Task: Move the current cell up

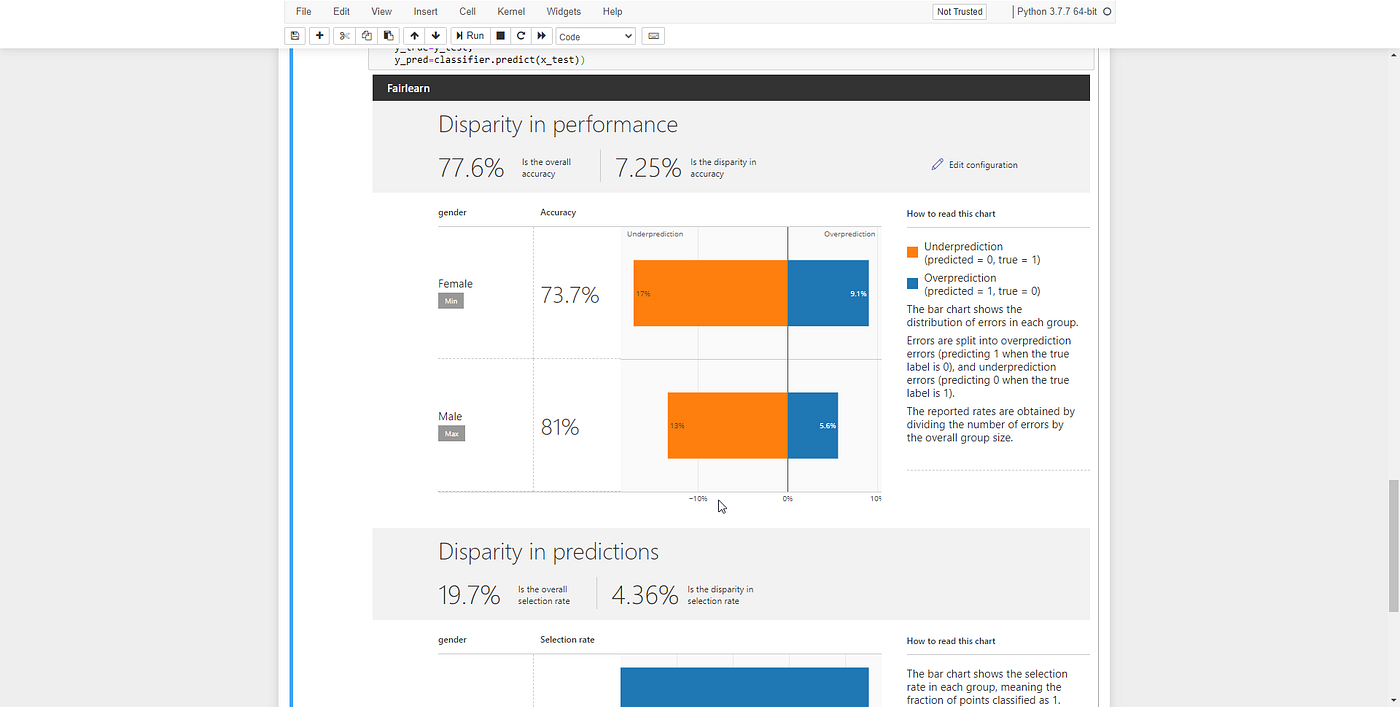Action: click(x=414, y=35)
